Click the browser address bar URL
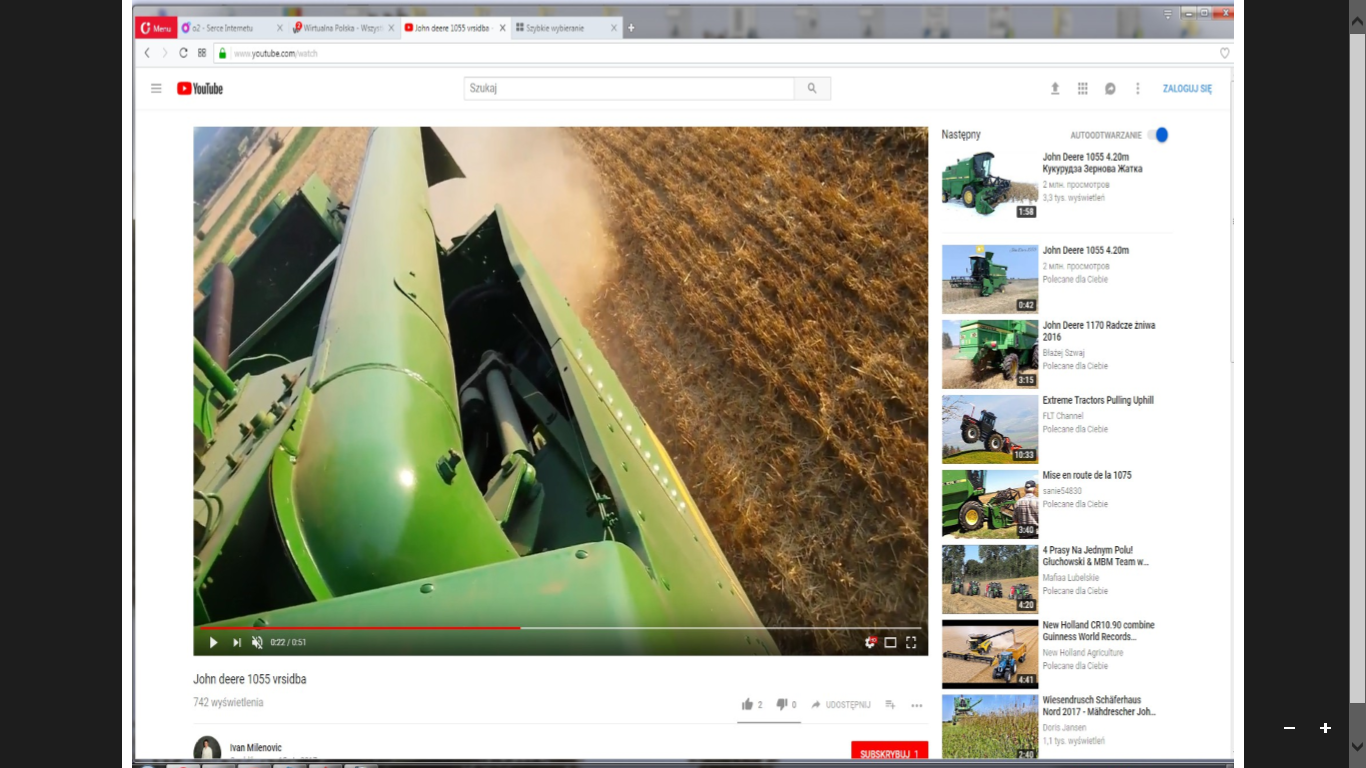This screenshot has width=1366, height=768. [x=276, y=53]
